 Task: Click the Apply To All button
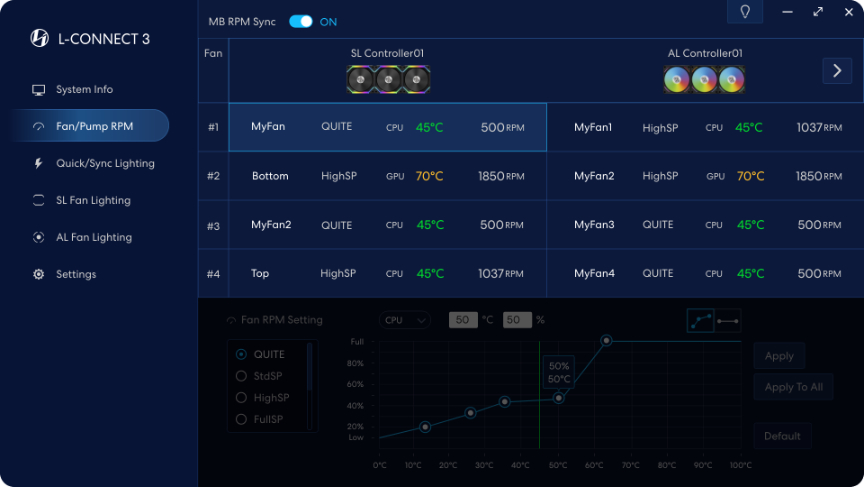(x=793, y=387)
